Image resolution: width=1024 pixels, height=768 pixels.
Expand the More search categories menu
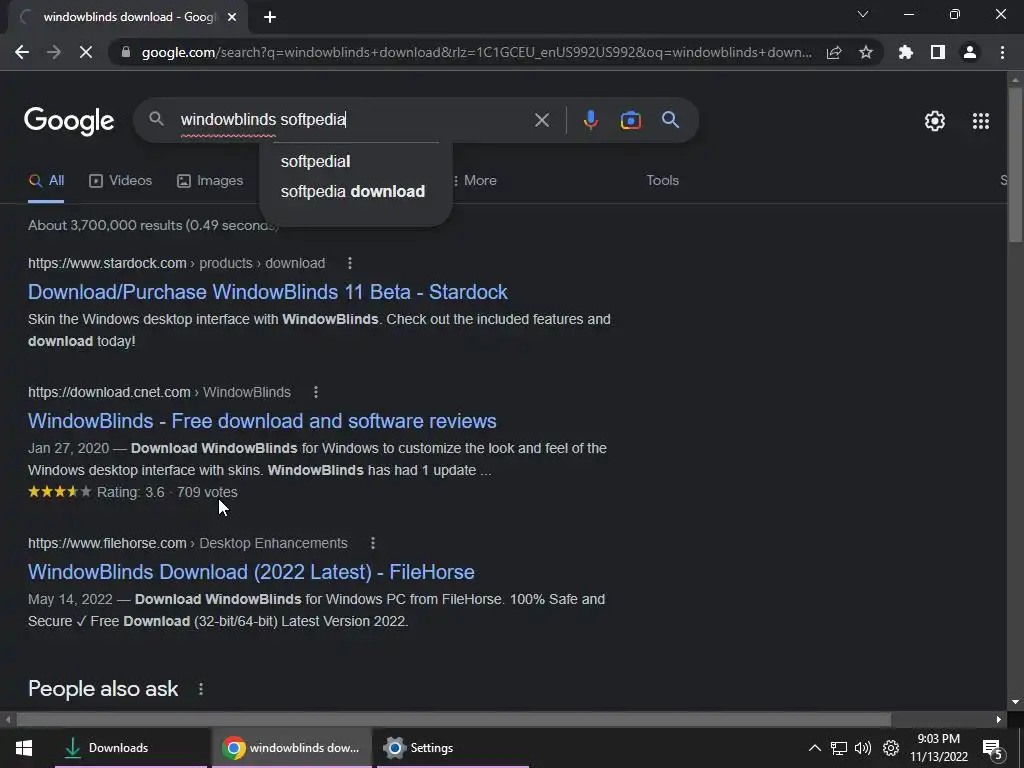[x=475, y=181]
